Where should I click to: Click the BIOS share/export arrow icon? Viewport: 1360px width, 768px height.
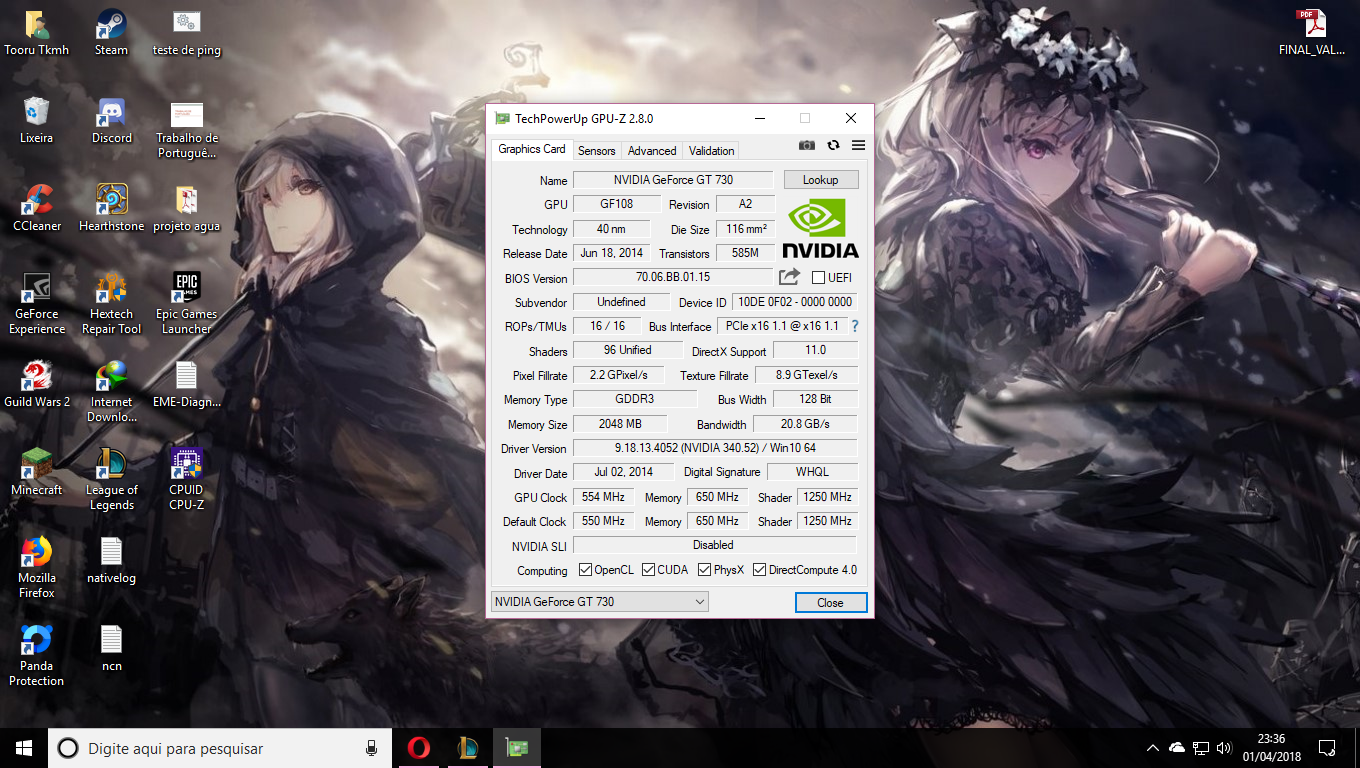click(x=790, y=277)
